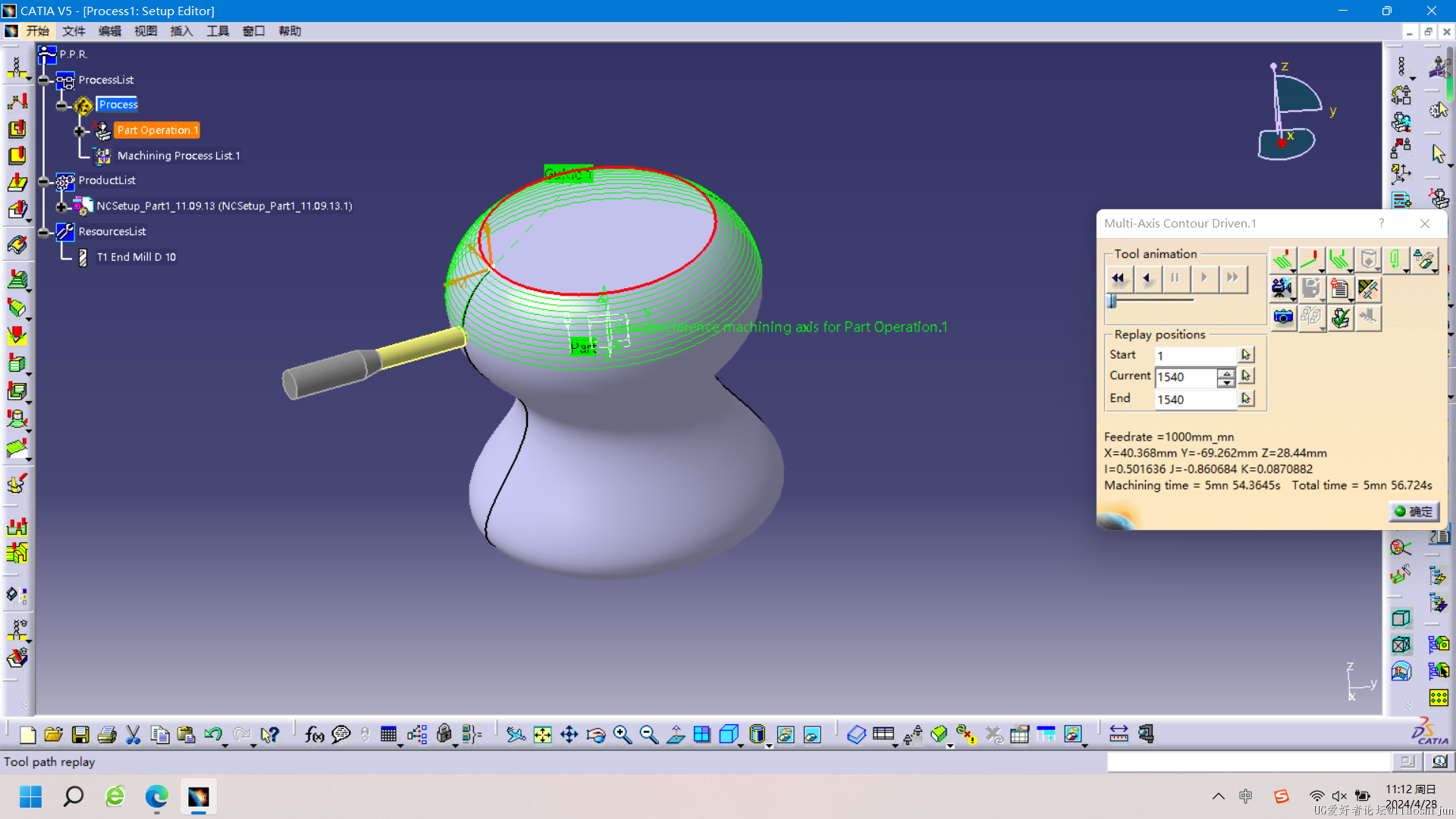Click the Fly Mode airplane icon

(x=516, y=734)
